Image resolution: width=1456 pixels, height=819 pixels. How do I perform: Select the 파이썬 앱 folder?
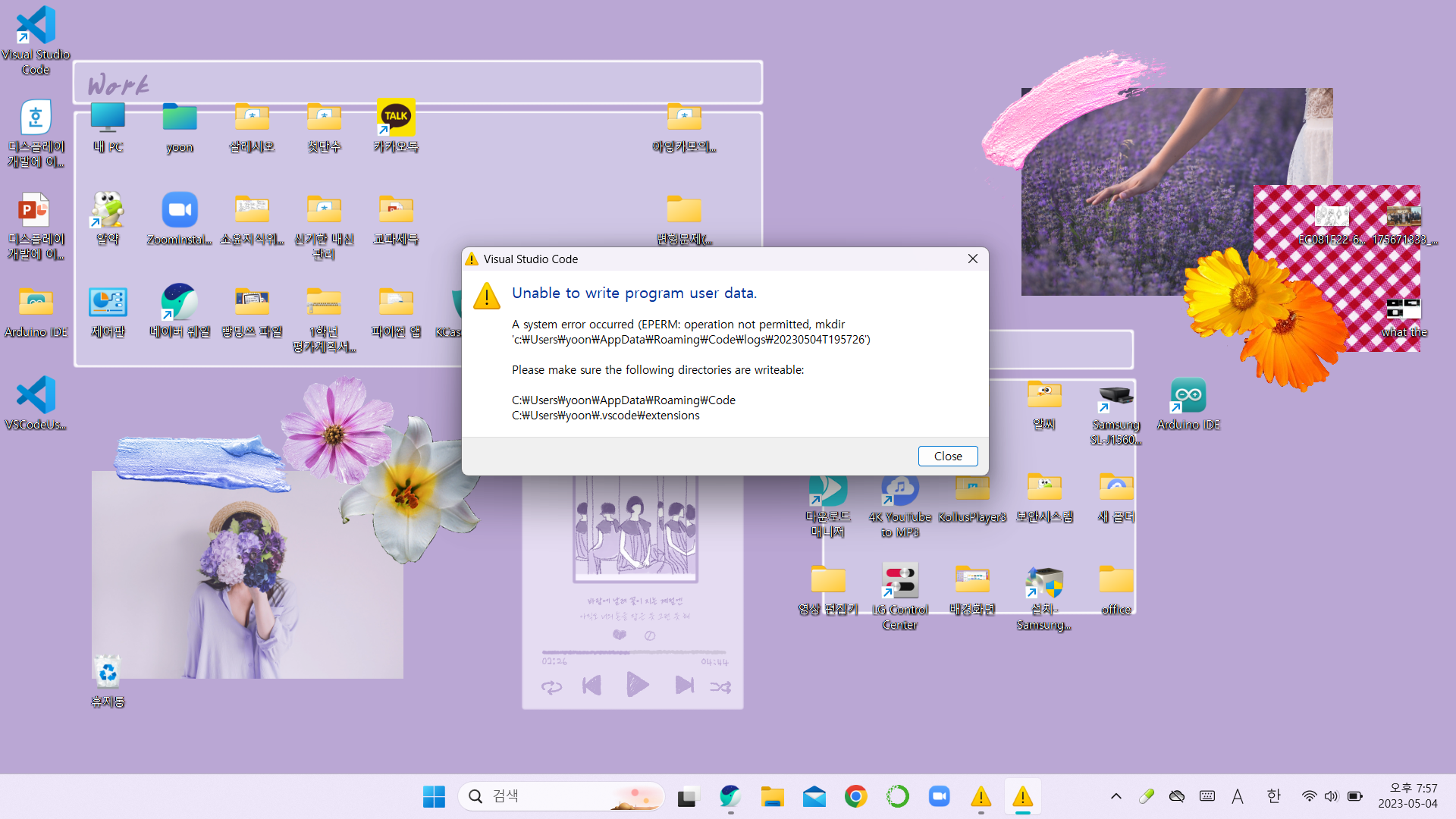[396, 311]
